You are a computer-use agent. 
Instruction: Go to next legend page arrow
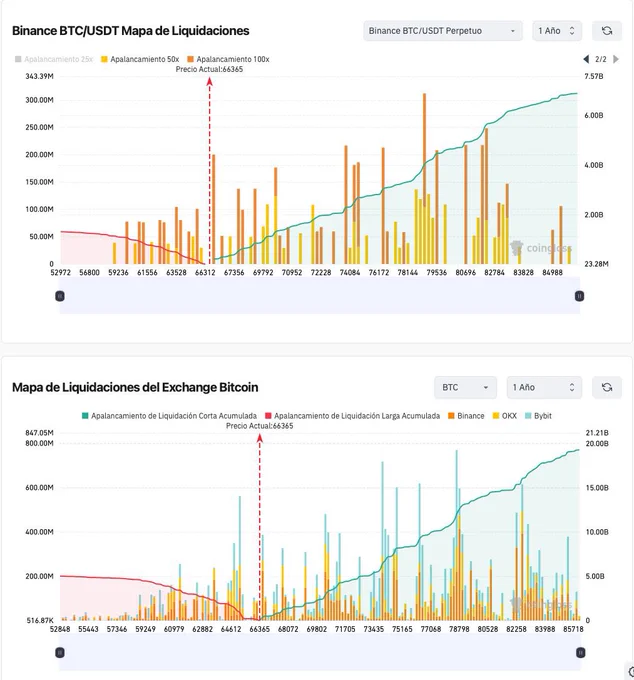click(616, 59)
